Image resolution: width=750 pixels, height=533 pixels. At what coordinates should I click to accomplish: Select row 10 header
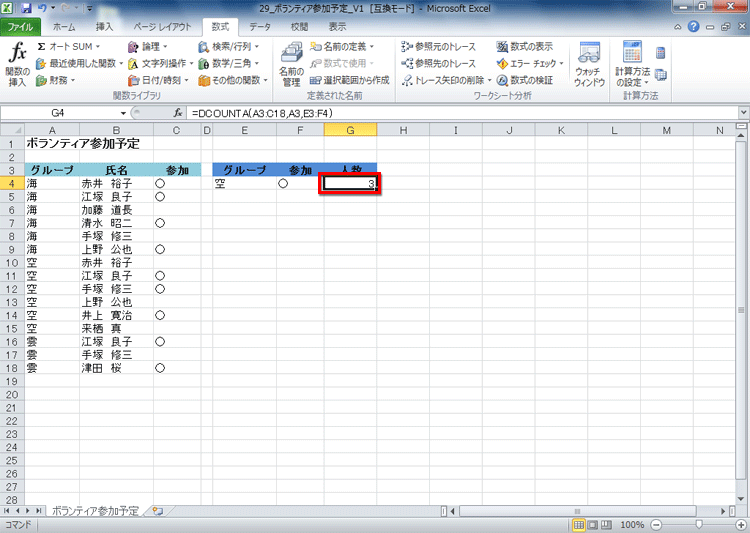[12, 263]
